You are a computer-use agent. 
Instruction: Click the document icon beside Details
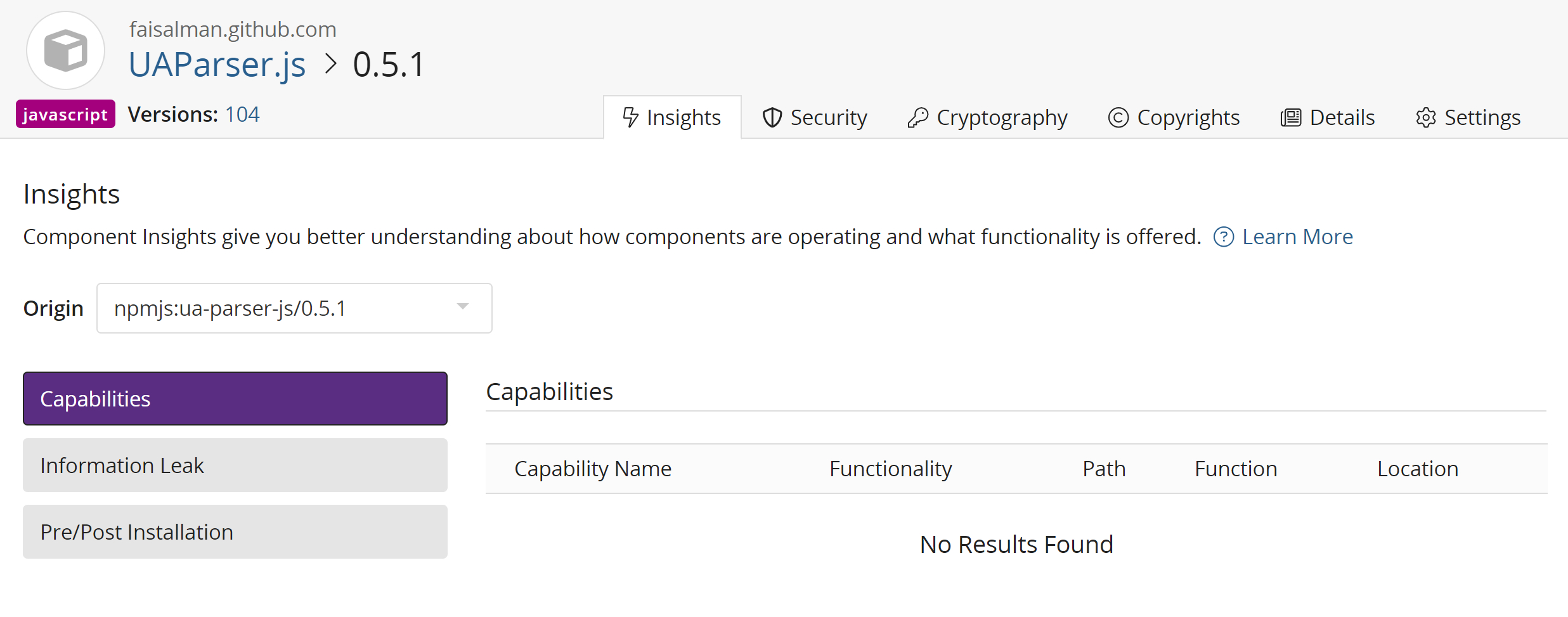(x=1290, y=117)
